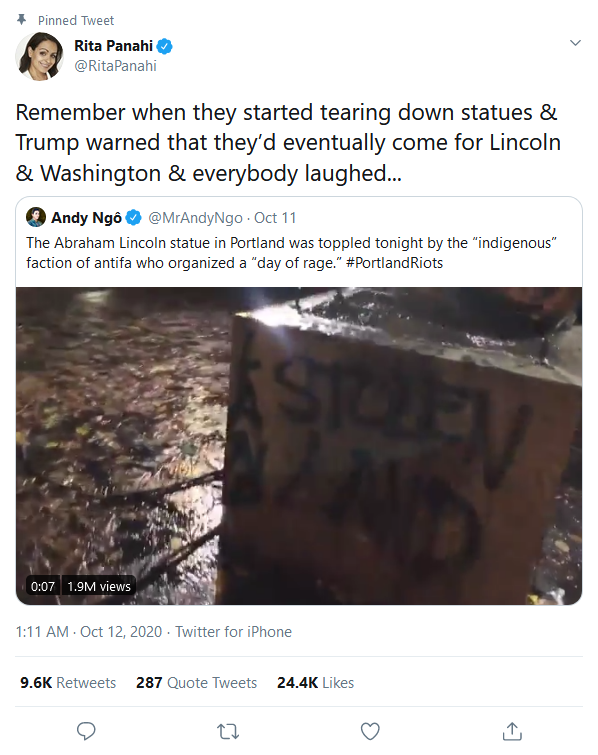This screenshot has height=755, width=598.
Task: Click Andy Ngô's verified checkmark badge
Action: (x=133, y=218)
